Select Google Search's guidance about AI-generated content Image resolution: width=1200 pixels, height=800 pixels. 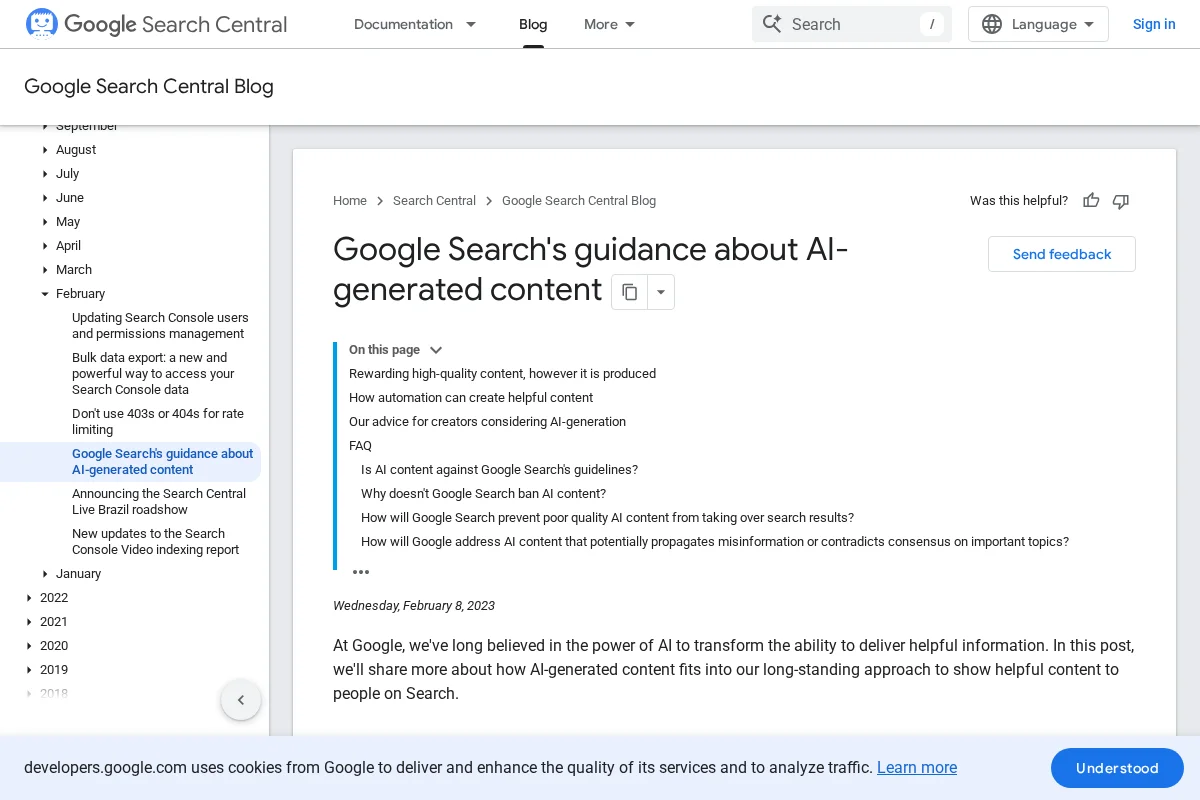(162, 462)
